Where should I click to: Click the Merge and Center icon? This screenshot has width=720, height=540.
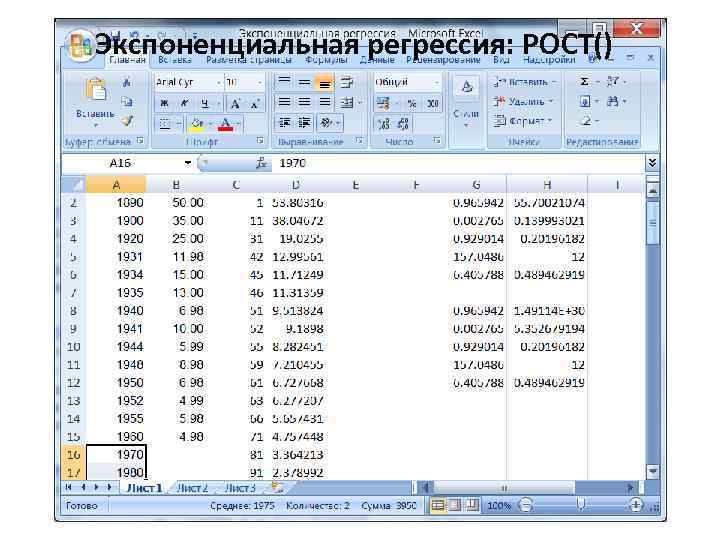coord(347,103)
